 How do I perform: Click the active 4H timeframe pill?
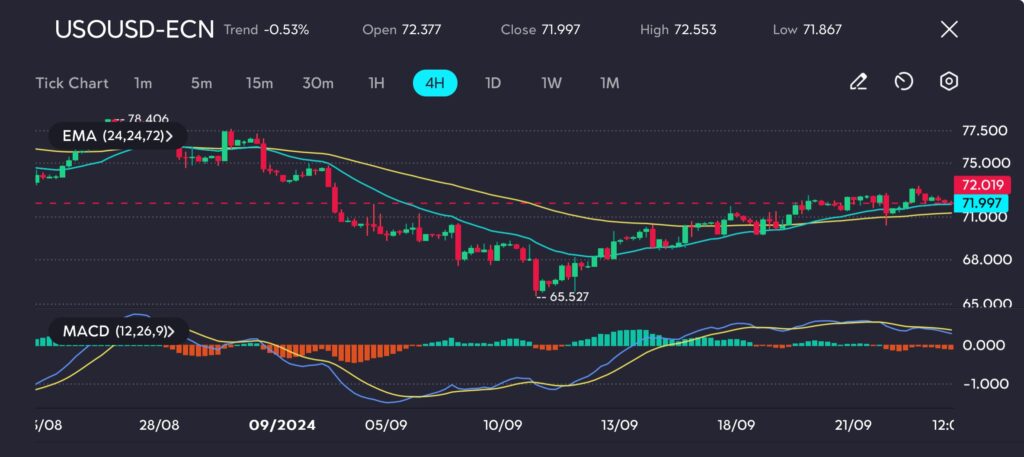(434, 83)
